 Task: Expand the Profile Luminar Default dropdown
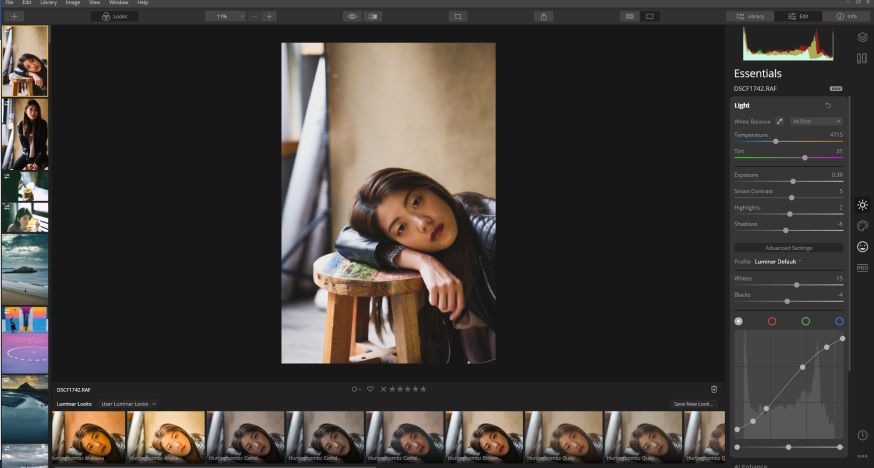778,261
